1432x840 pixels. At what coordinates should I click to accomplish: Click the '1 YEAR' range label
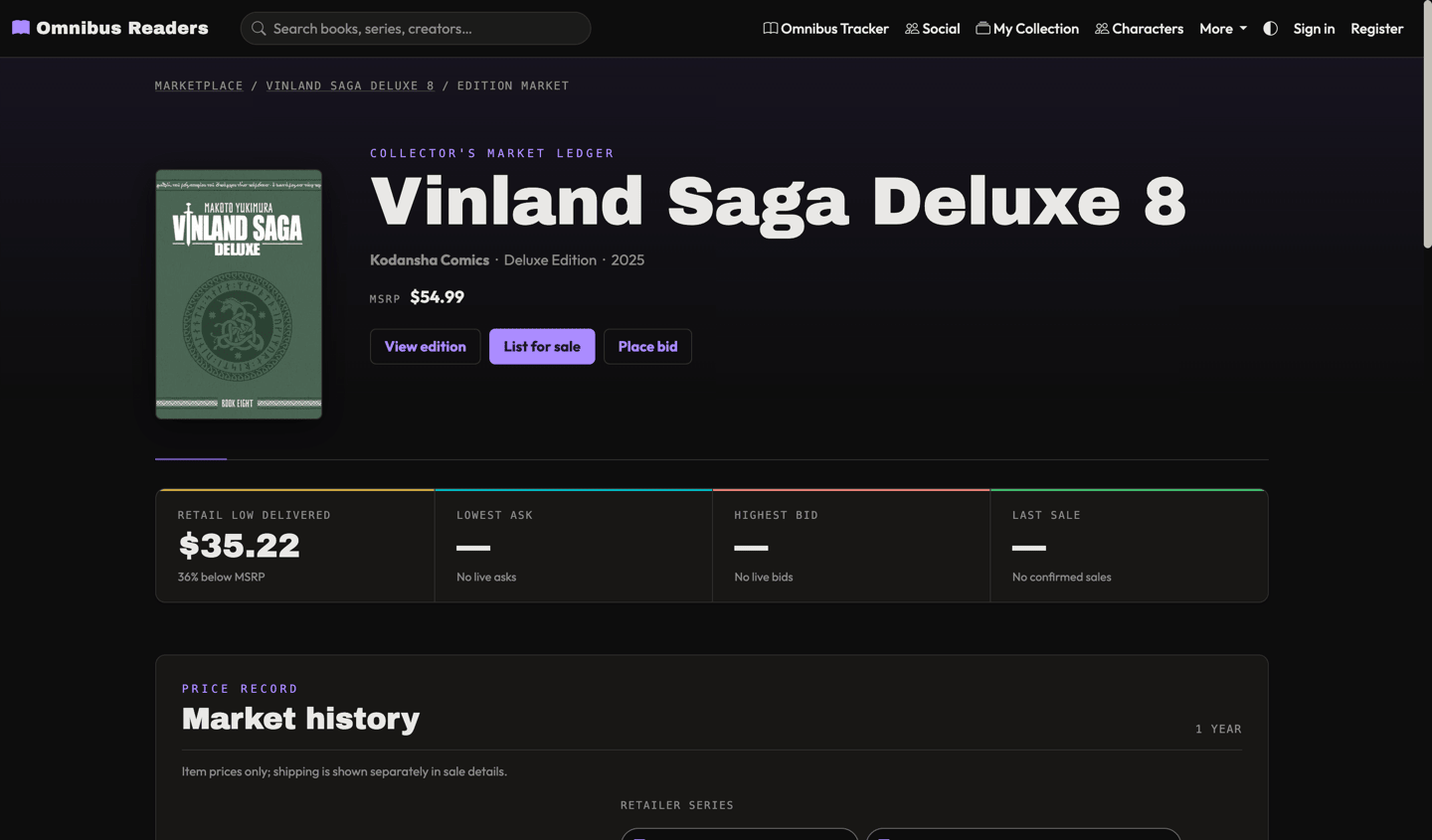pyautogui.click(x=1218, y=729)
